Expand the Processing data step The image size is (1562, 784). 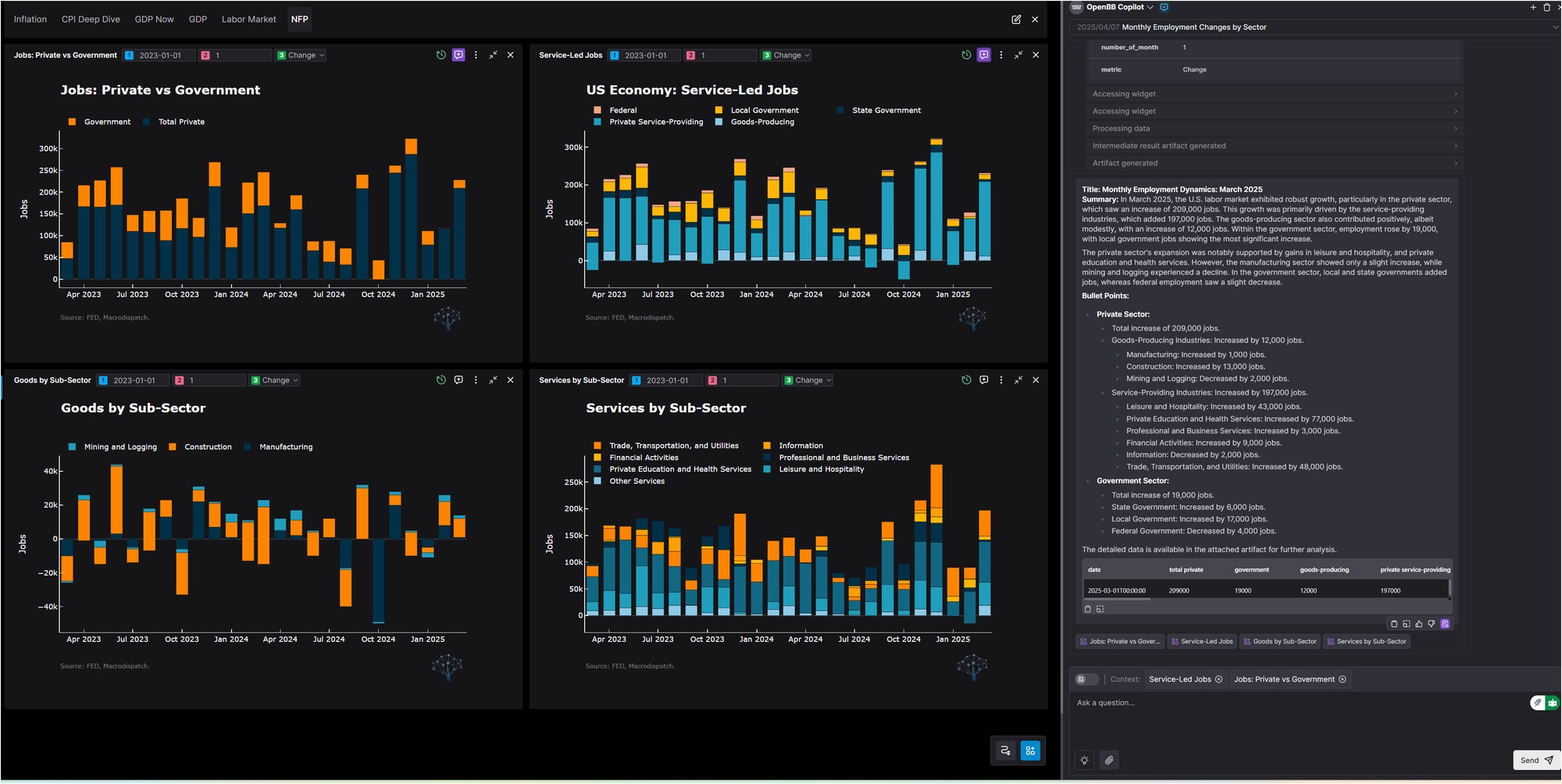point(1275,129)
